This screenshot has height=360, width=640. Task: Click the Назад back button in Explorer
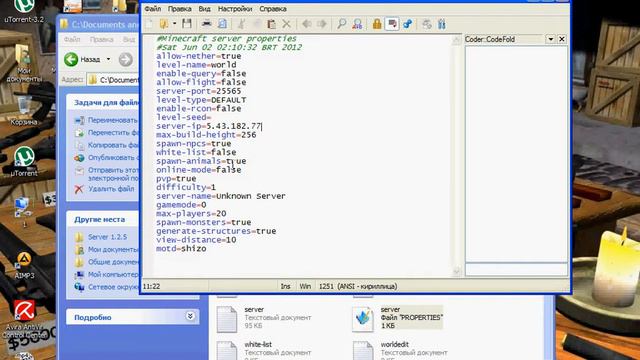[82, 59]
